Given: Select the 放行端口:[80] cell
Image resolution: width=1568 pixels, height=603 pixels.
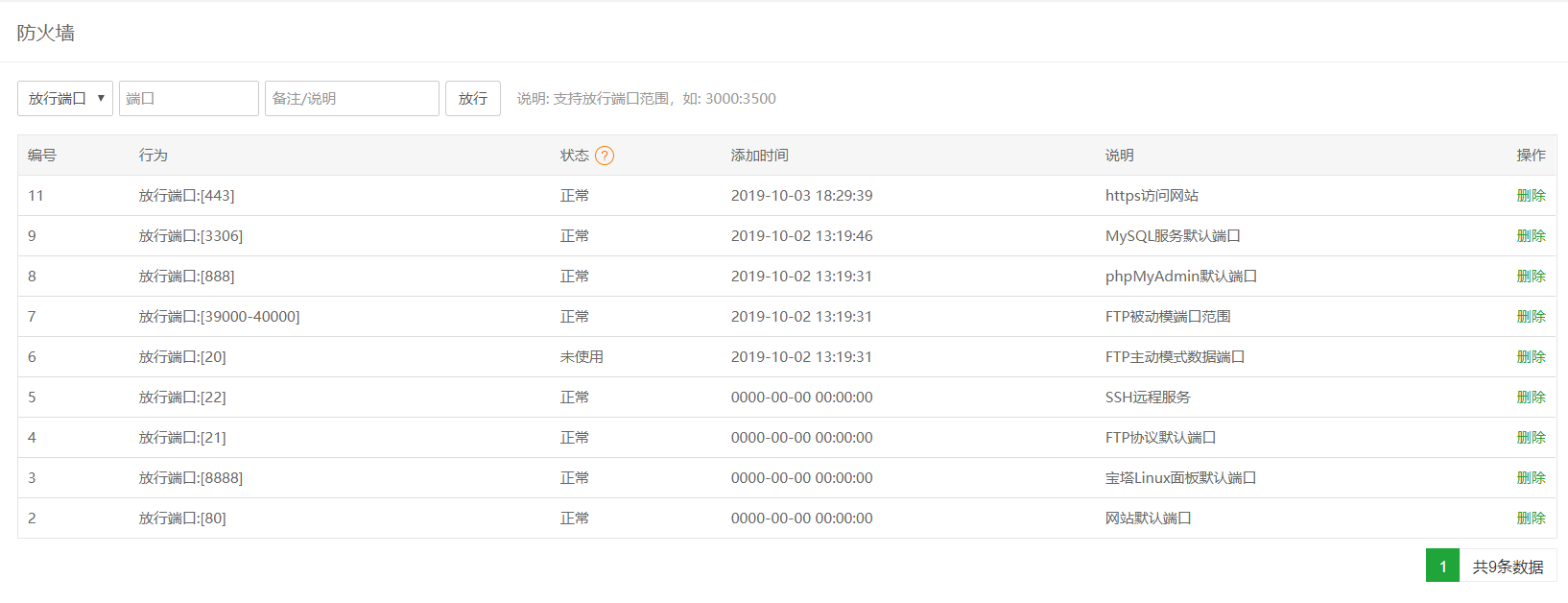Looking at the screenshot, I should pos(182,519).
